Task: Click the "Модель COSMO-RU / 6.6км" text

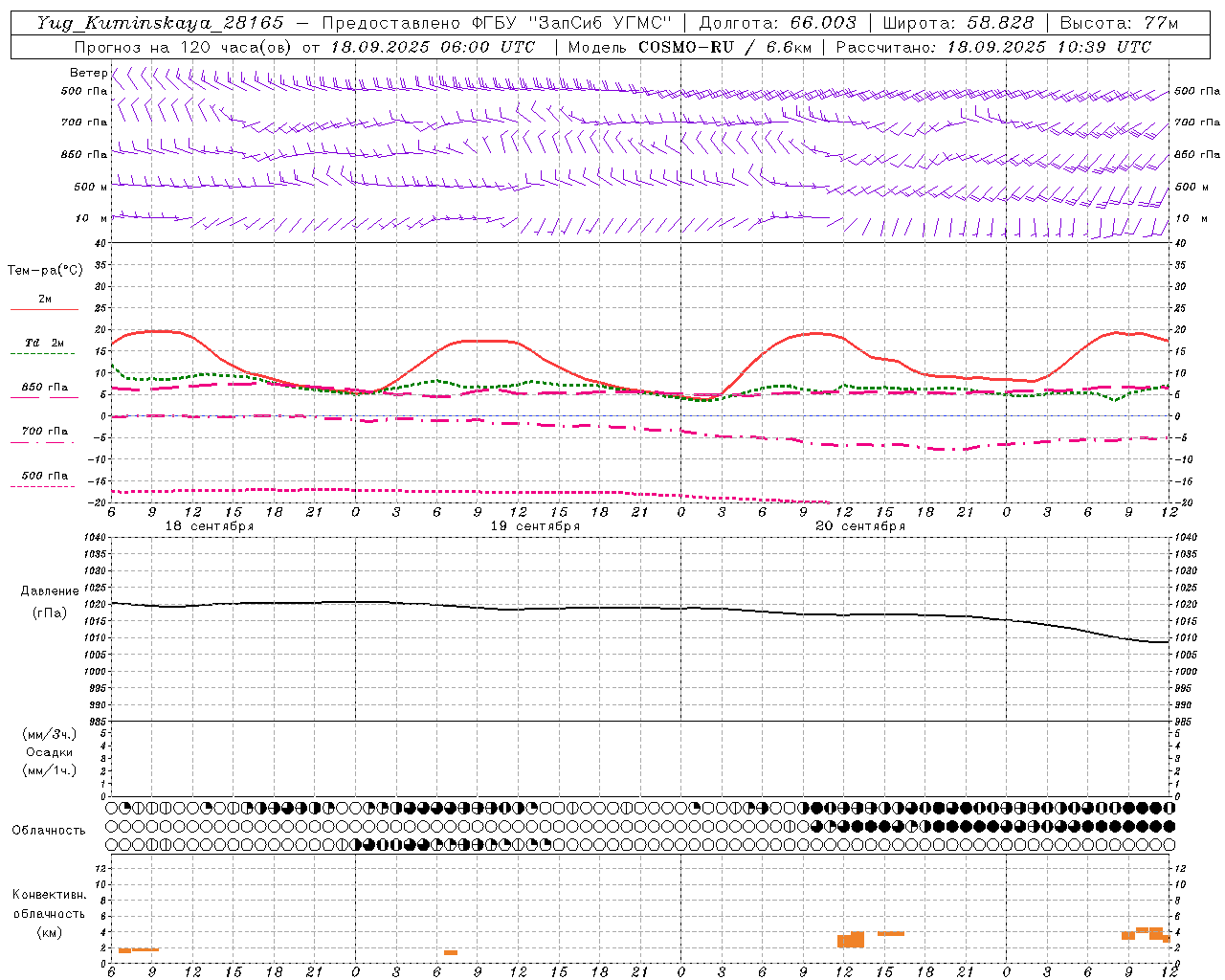Action: click(x=689, y=47)
